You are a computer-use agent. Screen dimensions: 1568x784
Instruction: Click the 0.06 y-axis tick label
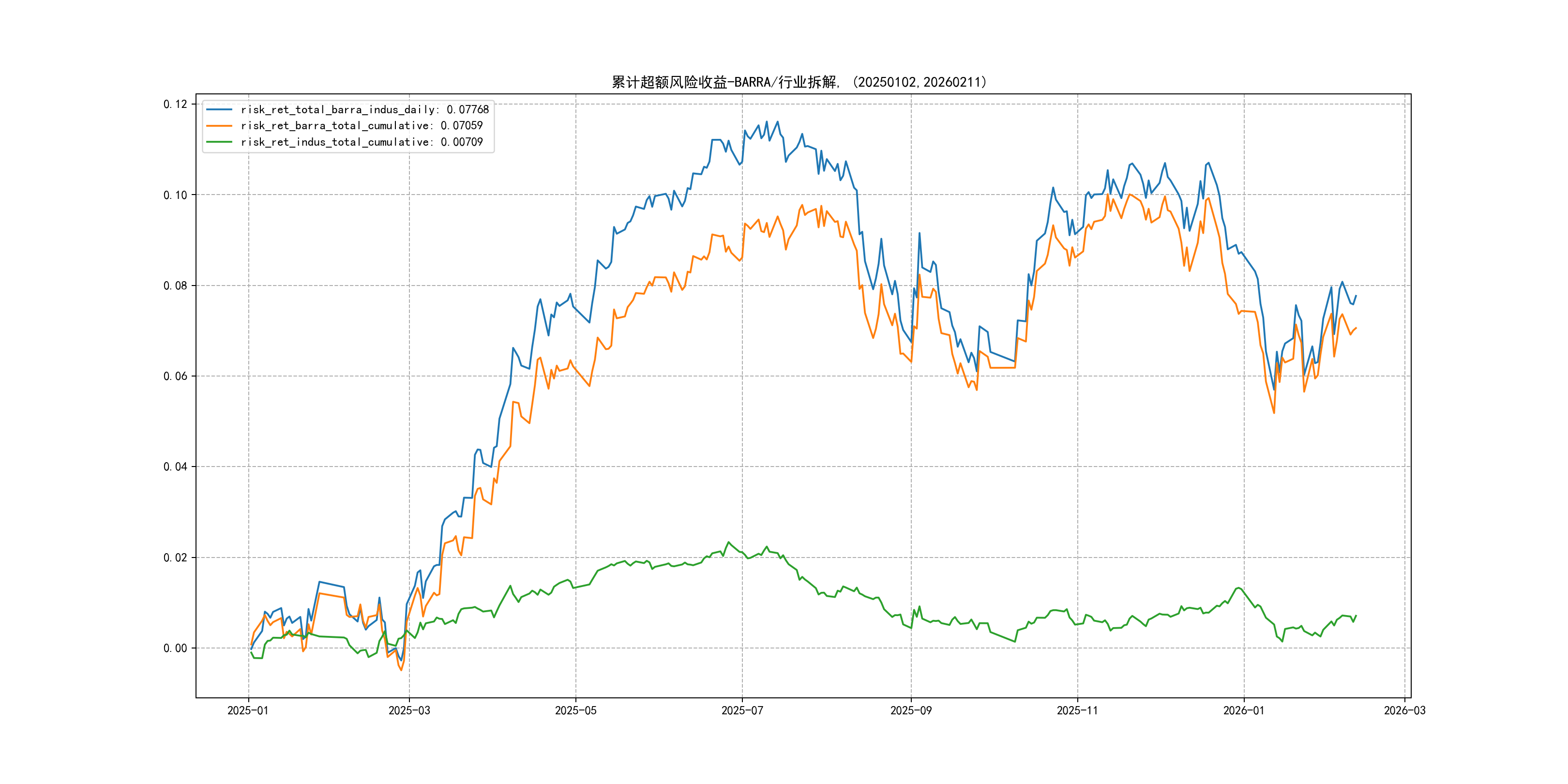click(175, 376)
